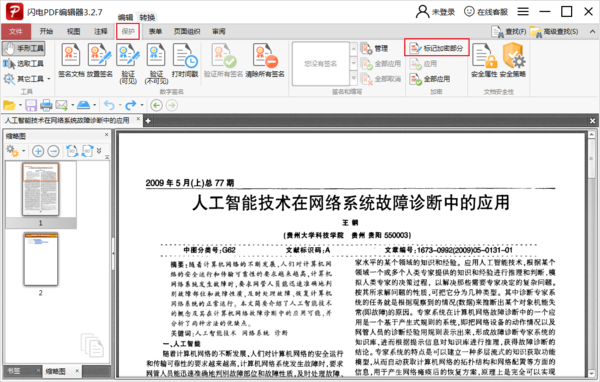Image resolution: width=600 pixels, height=382 pixels.
Task: Close the 缩略图 bottom panel tab
Action: tap(77, 371)
